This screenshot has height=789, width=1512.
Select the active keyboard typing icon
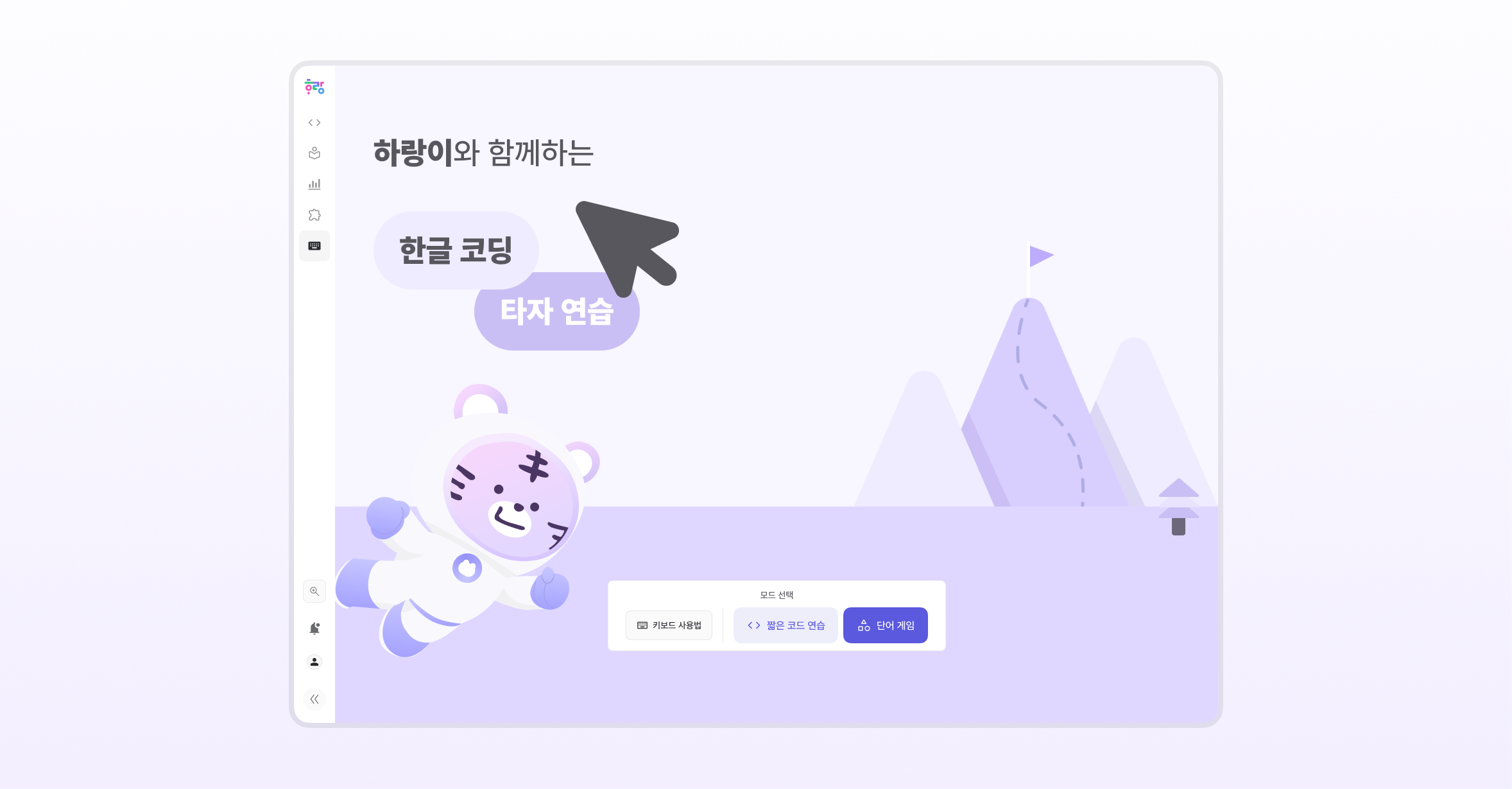(x=314, y=246)
